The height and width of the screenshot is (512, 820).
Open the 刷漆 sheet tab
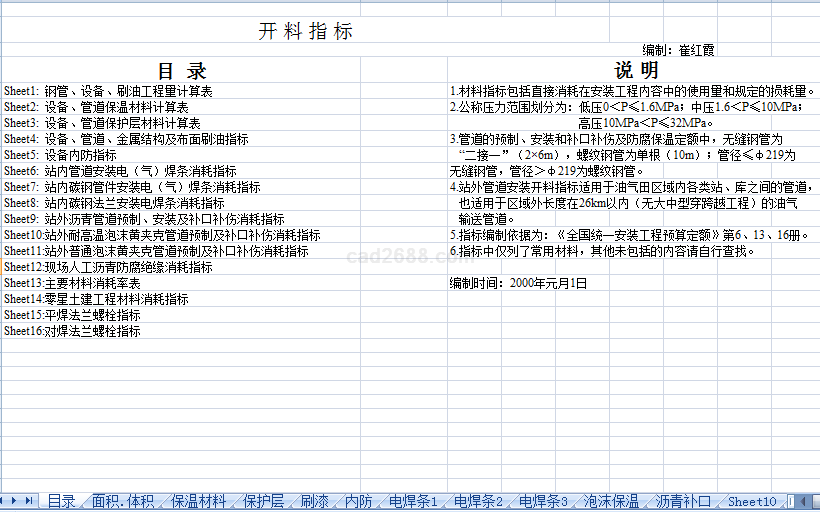click(x=314, y=502)
